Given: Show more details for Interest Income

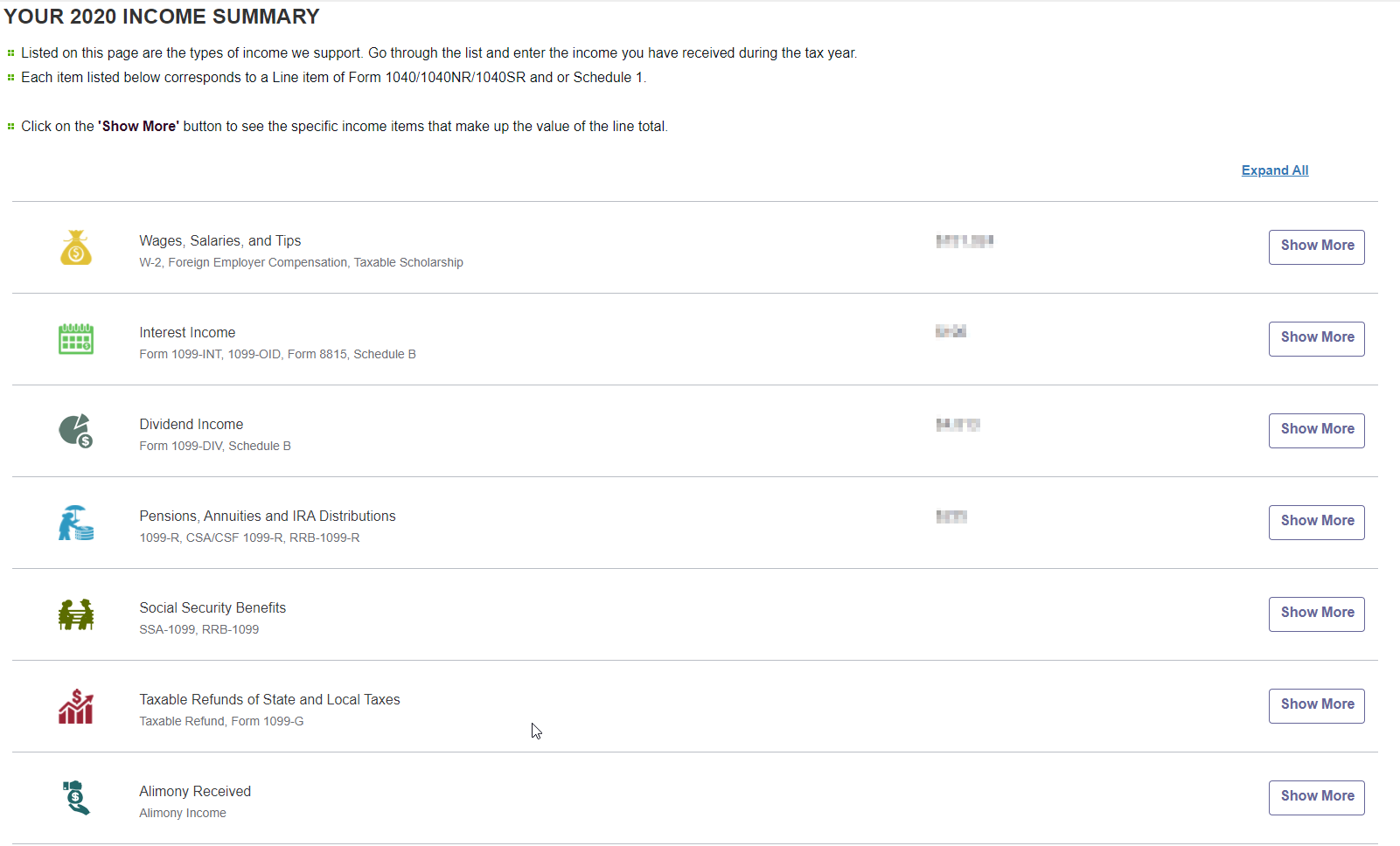Looking at the screenshot, I should tap(1316, 338).
